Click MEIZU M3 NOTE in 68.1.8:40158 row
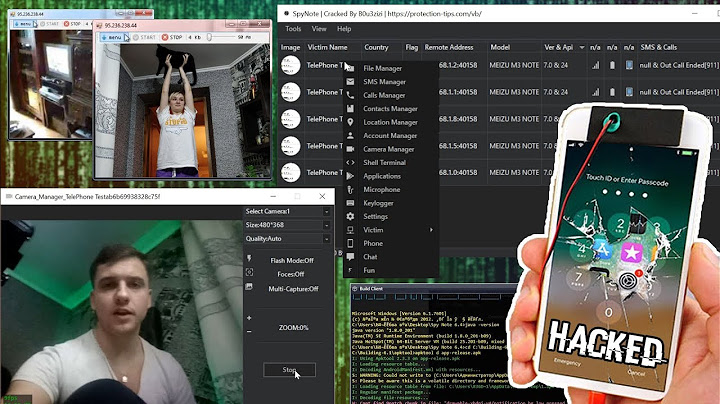This screenshot has height=404, width=720. (x=514, y=119)
